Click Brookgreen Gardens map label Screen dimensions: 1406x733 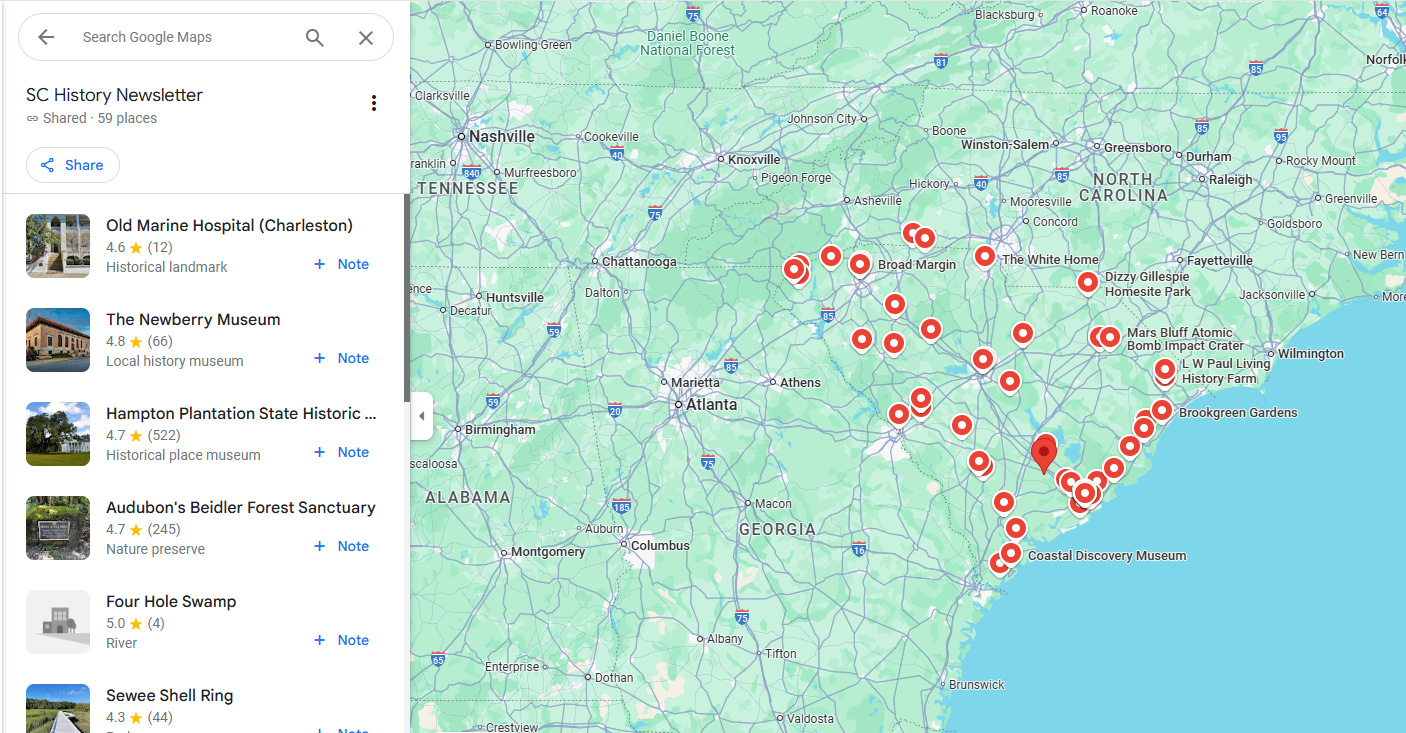[1238, 413]
